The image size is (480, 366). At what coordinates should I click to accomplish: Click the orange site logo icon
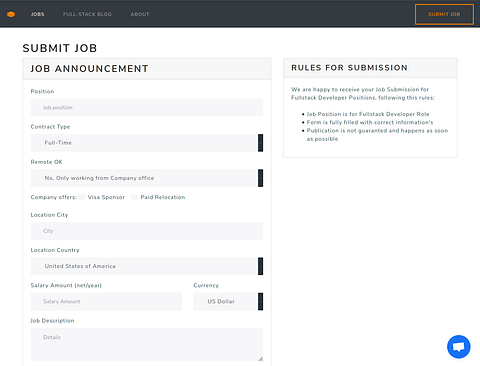point(11,14)
